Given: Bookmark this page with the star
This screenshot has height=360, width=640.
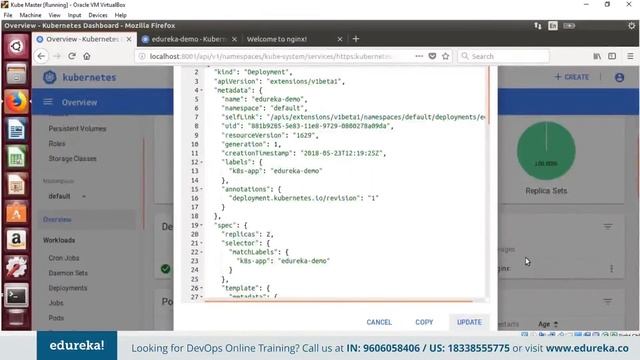Looking at the screenshot, I should (445, 56).
